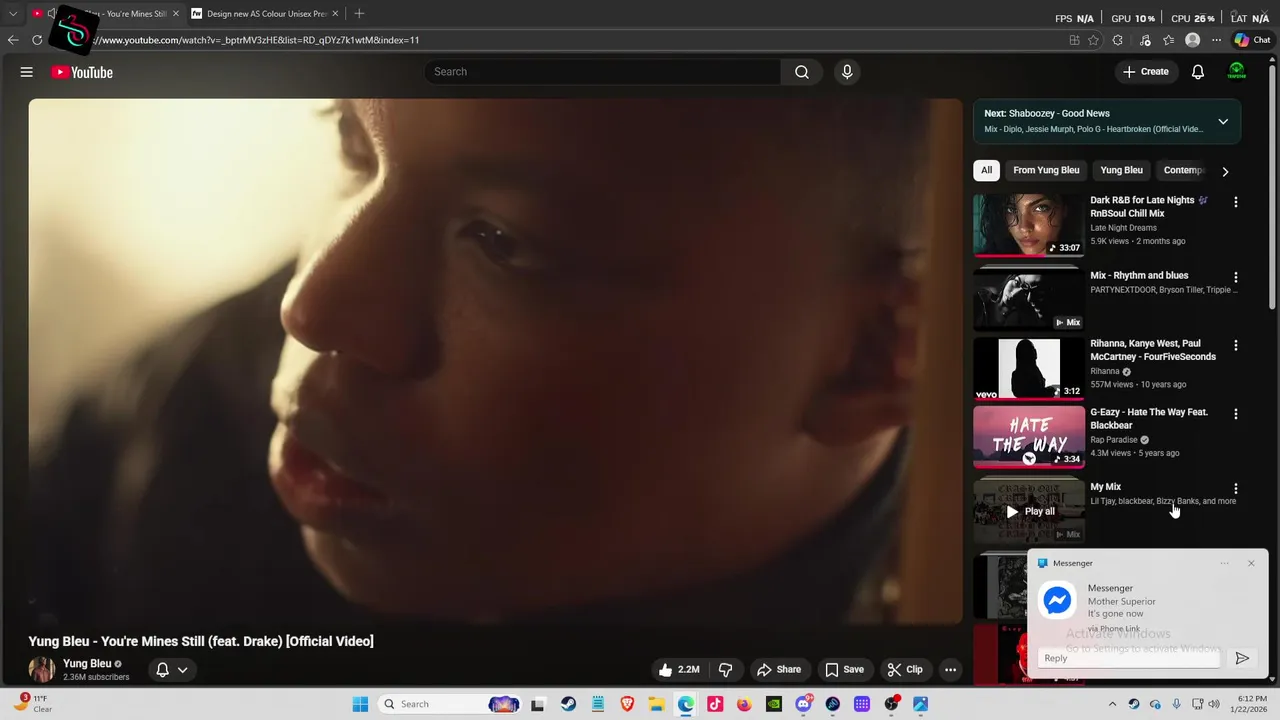
Task: Select the From Yung Bleu chip
Action: (1046, 170)
